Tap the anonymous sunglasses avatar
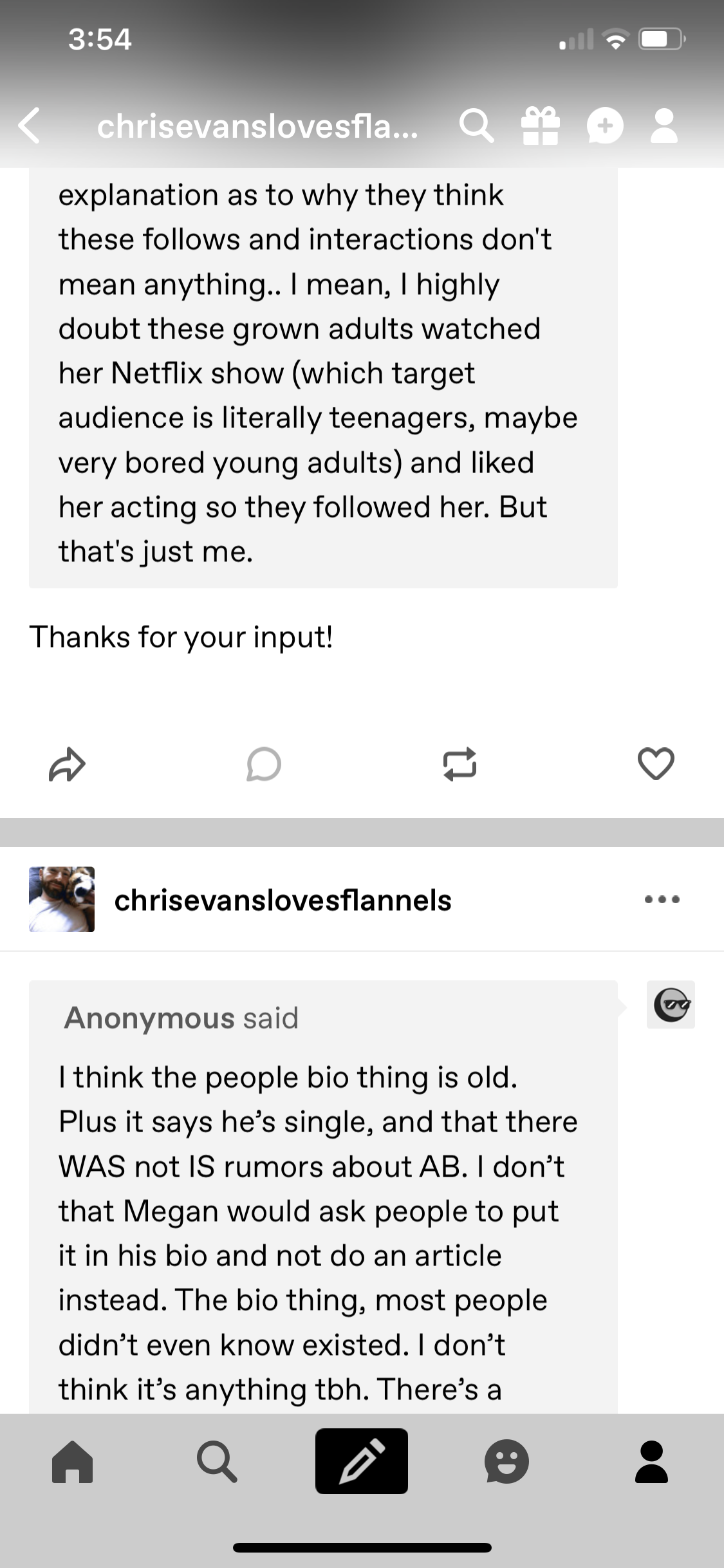This screenshot has width=724, height=1568. coord(671,1004)
